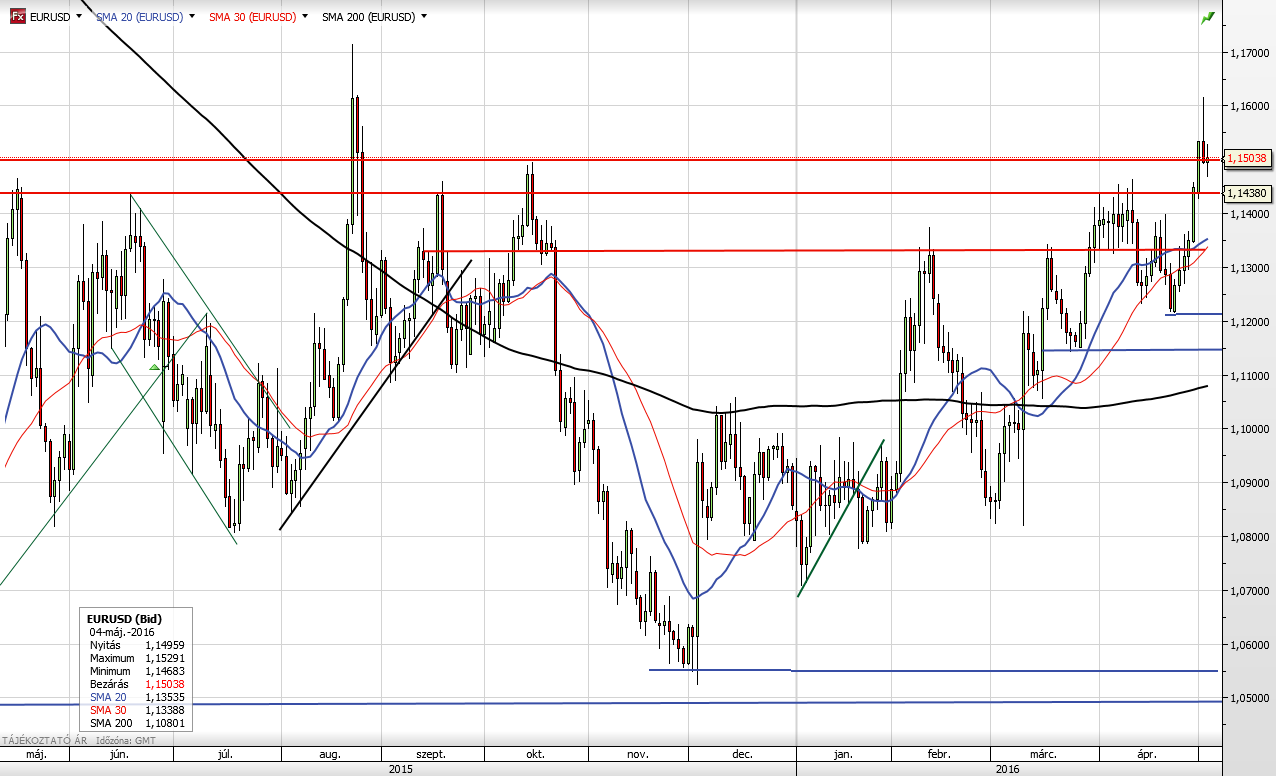Click the EURUSD (Bid) data box title

pos(125,619)
